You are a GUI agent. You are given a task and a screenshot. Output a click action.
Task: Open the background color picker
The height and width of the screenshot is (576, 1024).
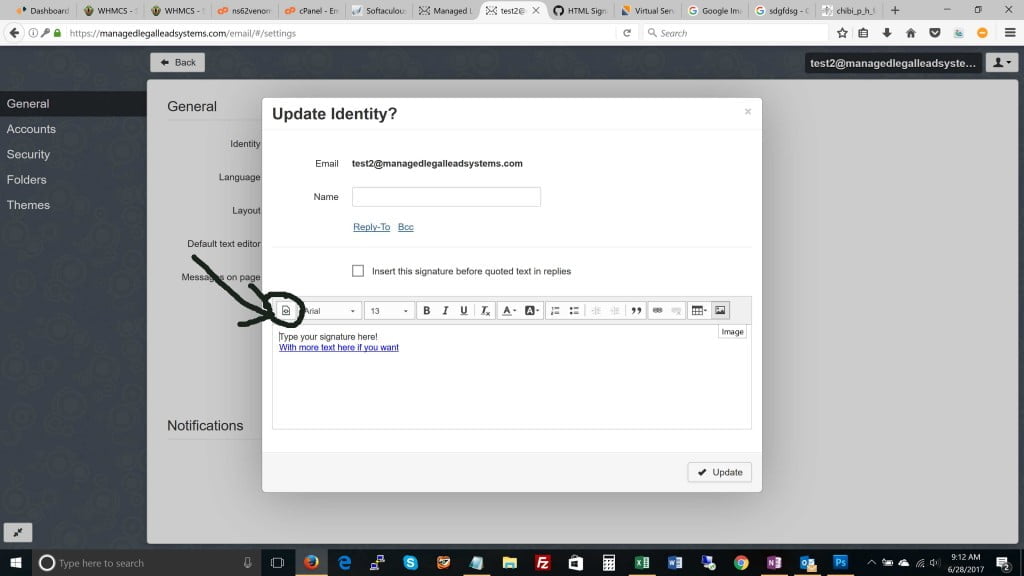[532, 311]
